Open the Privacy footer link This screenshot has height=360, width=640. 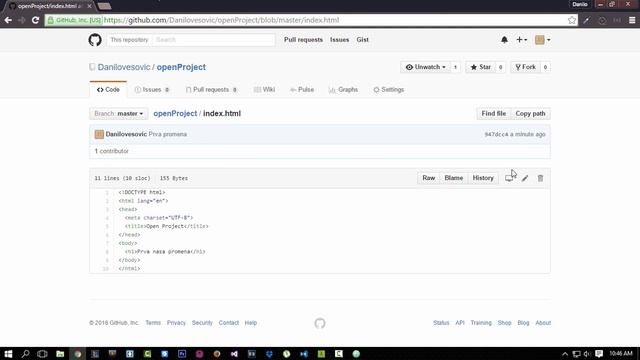pos(176,323)
